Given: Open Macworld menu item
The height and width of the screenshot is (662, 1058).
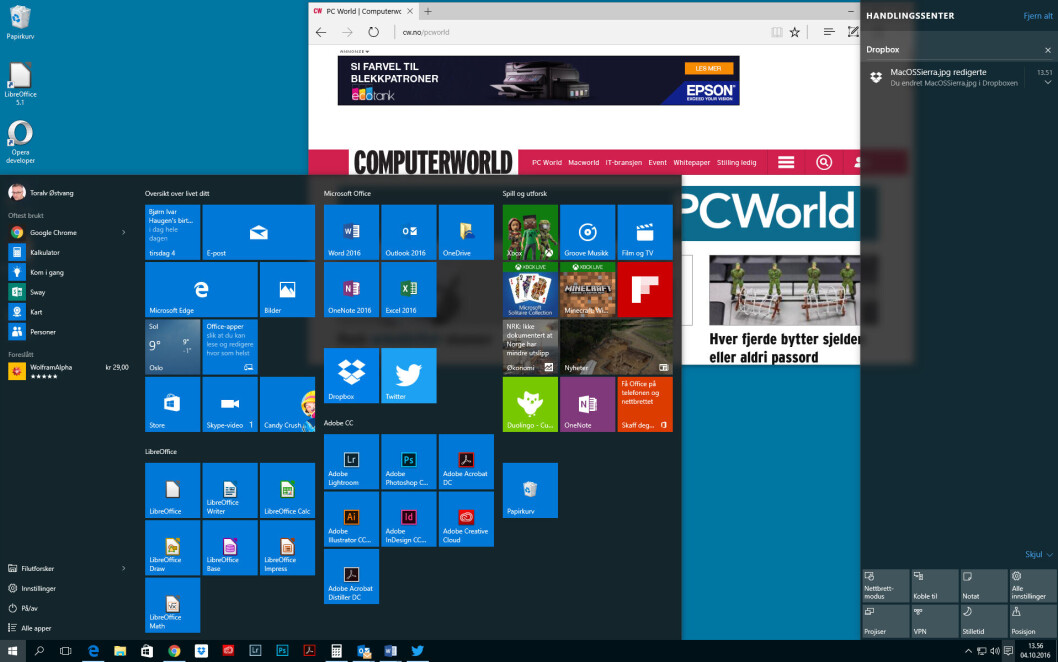Looking at the screenshot, I should pos(584,163).
